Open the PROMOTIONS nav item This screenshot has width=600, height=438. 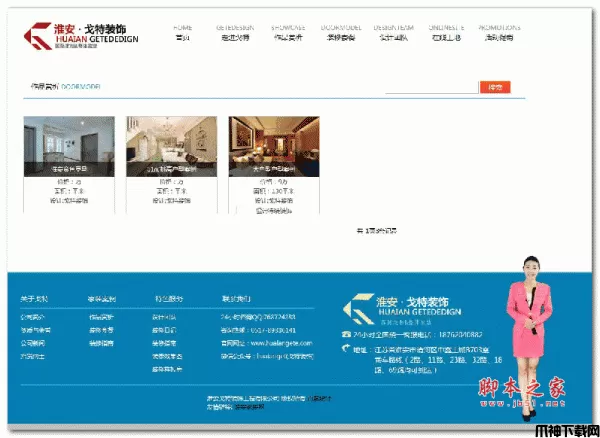[499, 33]
